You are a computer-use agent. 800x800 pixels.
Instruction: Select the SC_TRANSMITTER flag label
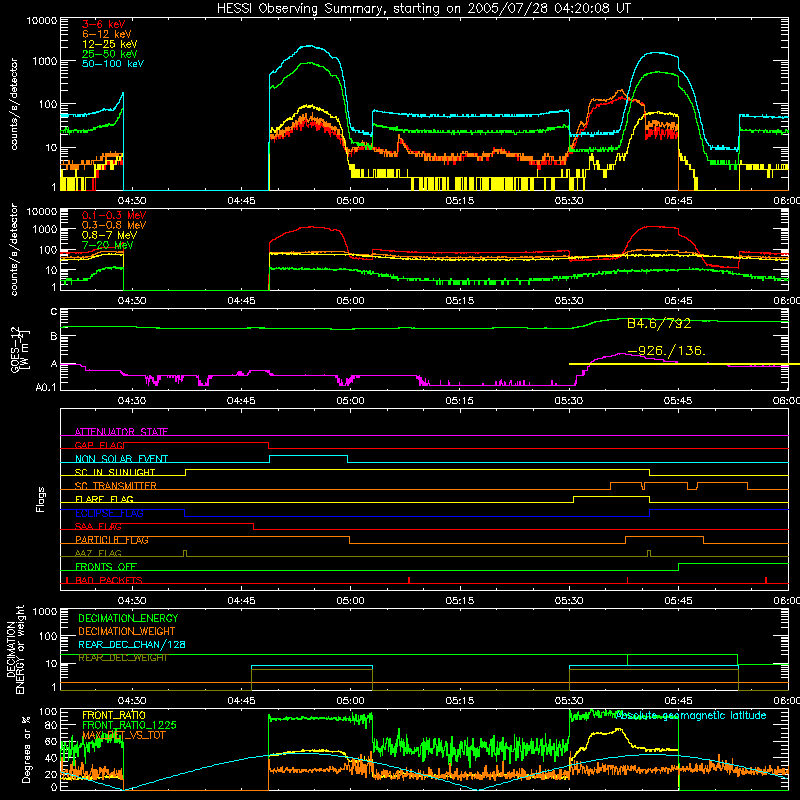(x=116, y=486)
